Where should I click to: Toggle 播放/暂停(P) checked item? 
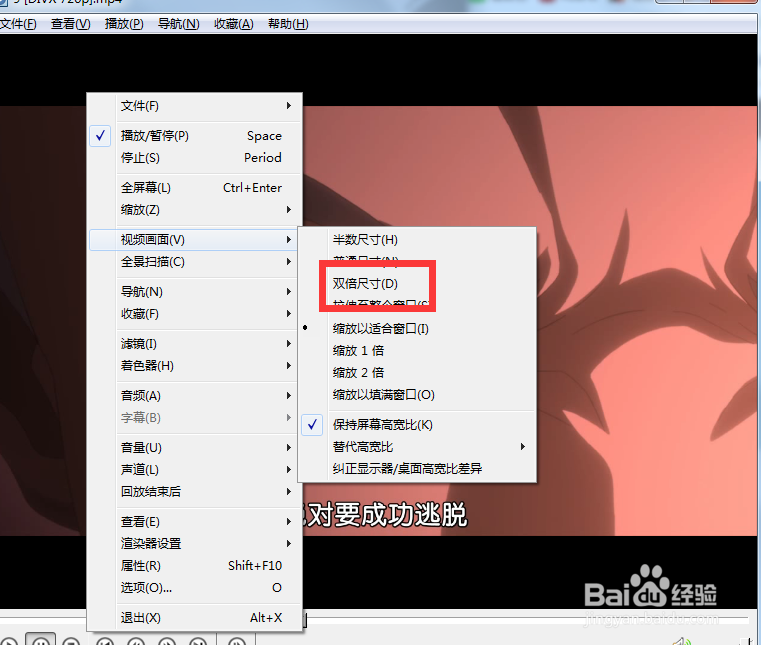click(x=194, y=136)
